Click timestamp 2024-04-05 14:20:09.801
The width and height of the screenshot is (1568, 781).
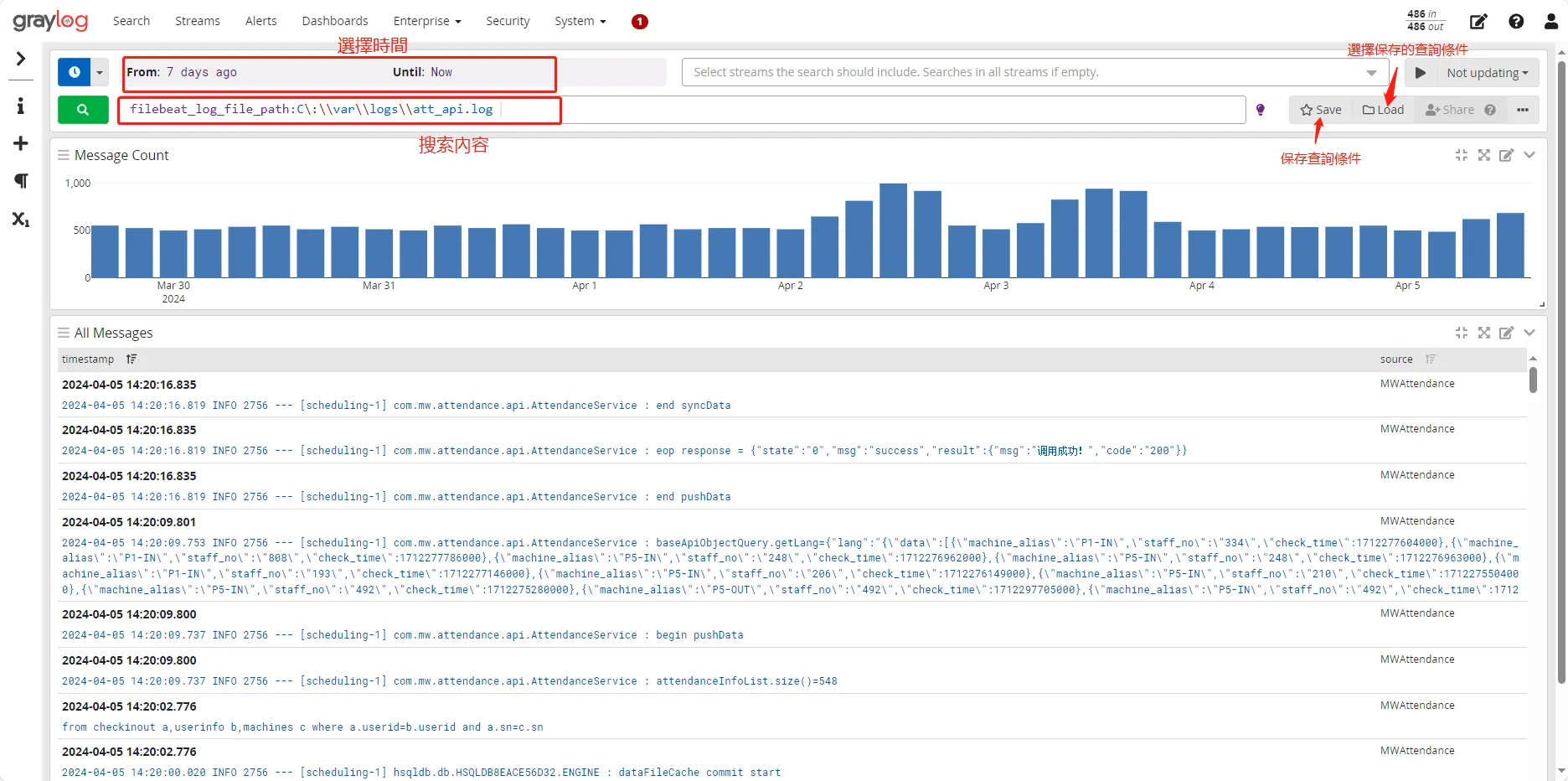tap(129, 522)
